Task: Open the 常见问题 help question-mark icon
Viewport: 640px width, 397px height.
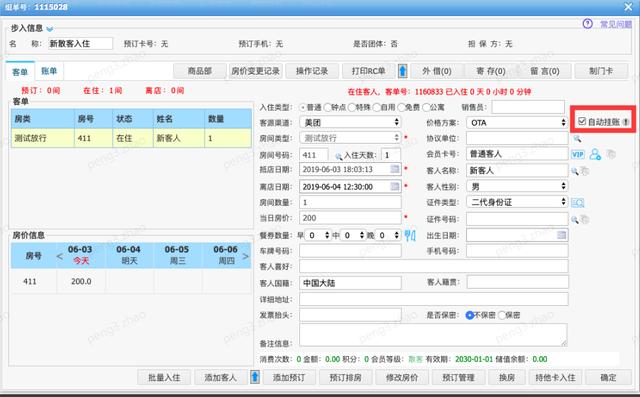Action: click(587, 24)
